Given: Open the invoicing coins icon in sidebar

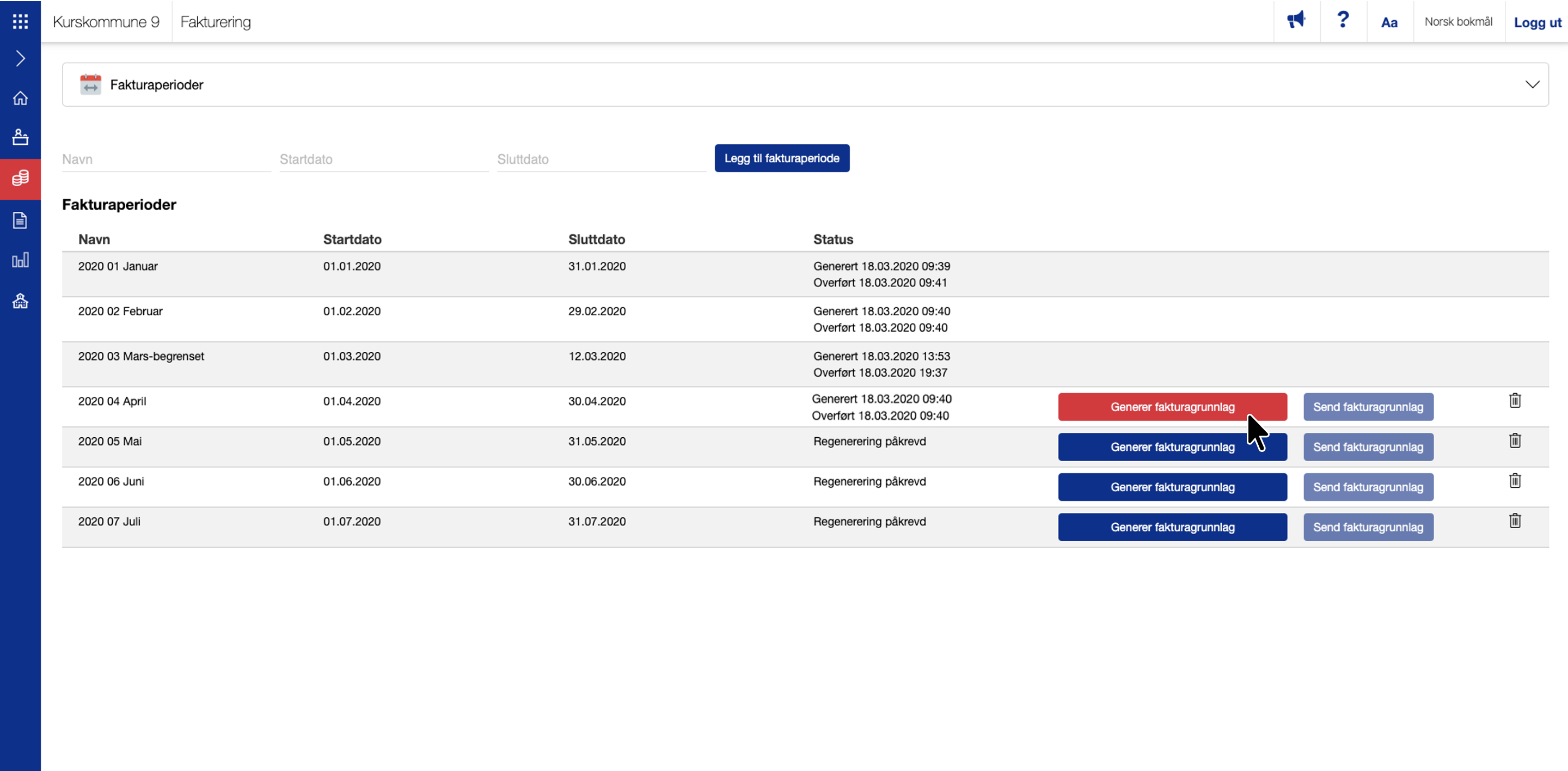Looking at the screenshot, I should click(x=20, y=178).
